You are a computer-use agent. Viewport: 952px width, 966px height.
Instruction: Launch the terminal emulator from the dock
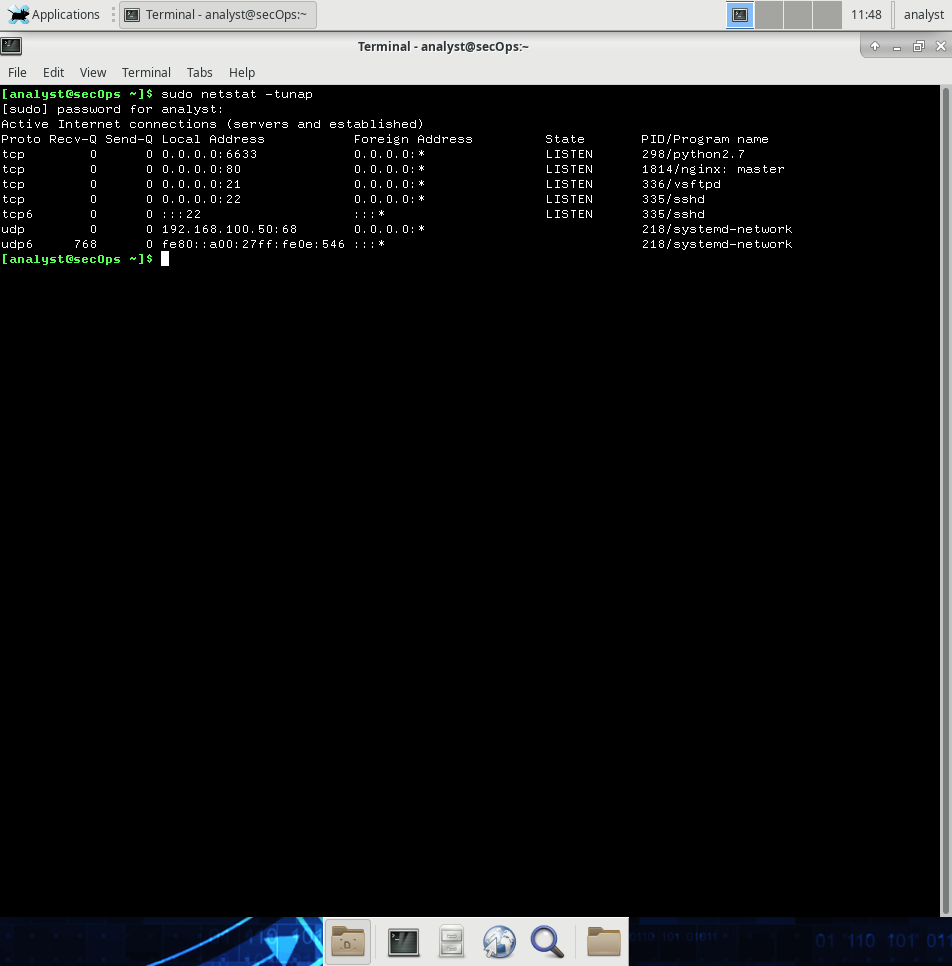403,942
